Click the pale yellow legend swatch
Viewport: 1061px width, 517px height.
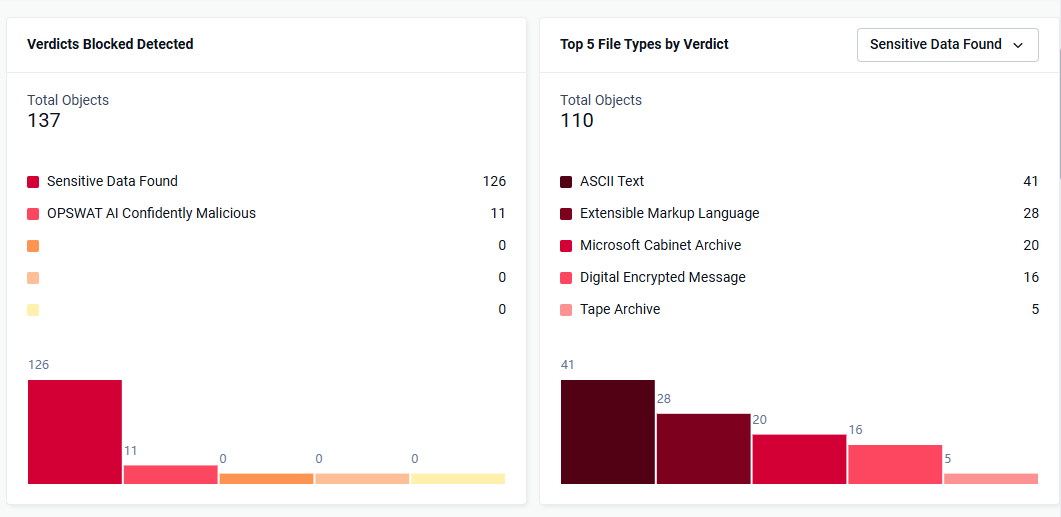33,310
